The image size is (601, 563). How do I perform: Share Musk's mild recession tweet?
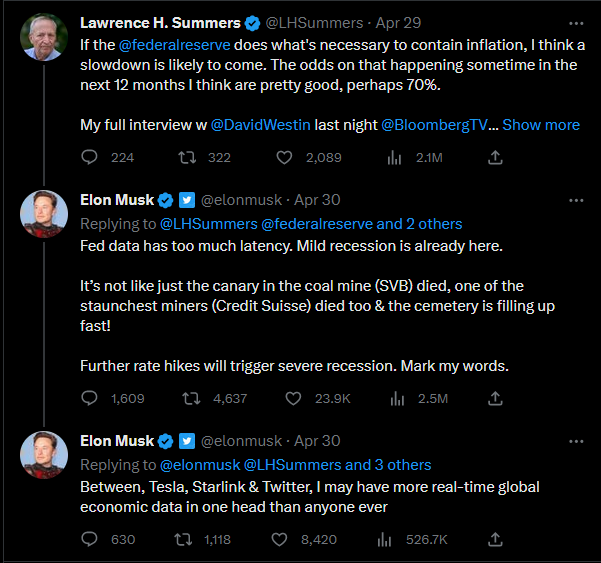pyautogui.click(x=494, y=398)
